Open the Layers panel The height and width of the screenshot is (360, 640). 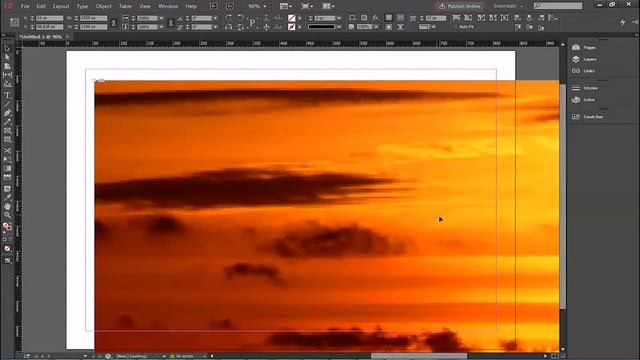click(585, 59)
